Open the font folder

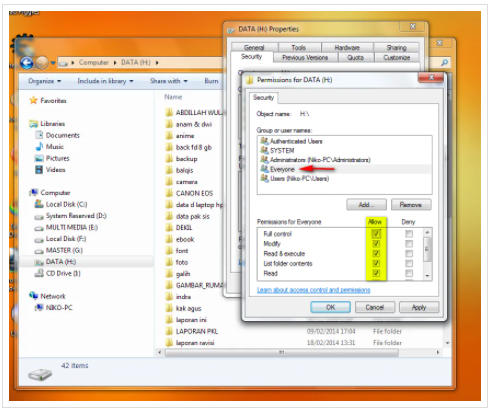[177, 251]
